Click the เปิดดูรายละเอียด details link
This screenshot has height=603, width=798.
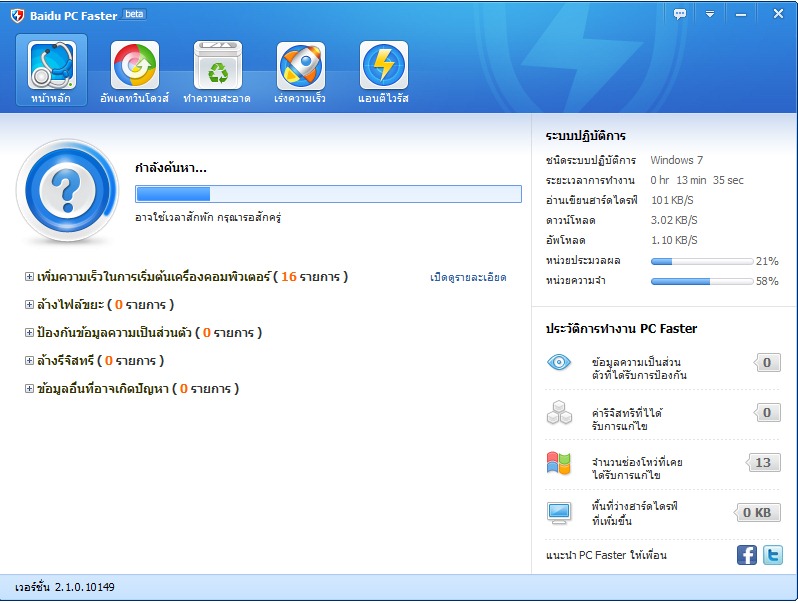pyautogui.click(x=468, y=277)
